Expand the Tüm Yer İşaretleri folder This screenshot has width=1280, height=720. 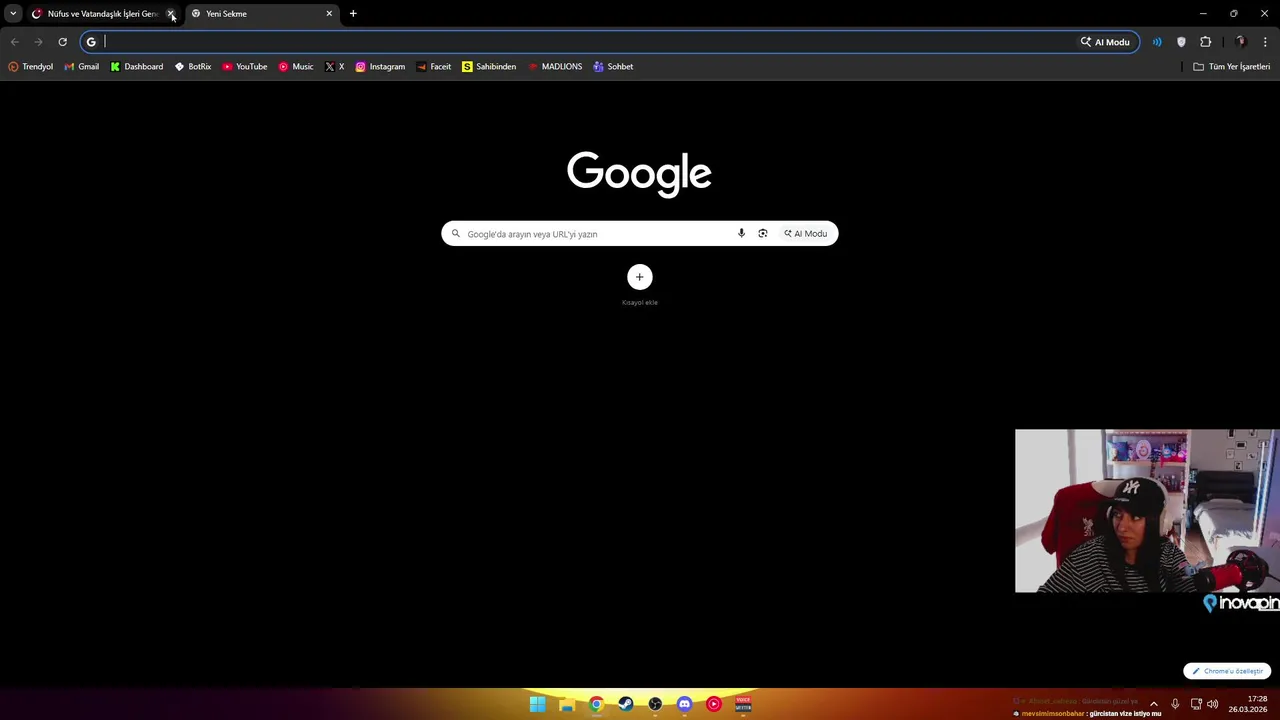tap(1232, 67)
